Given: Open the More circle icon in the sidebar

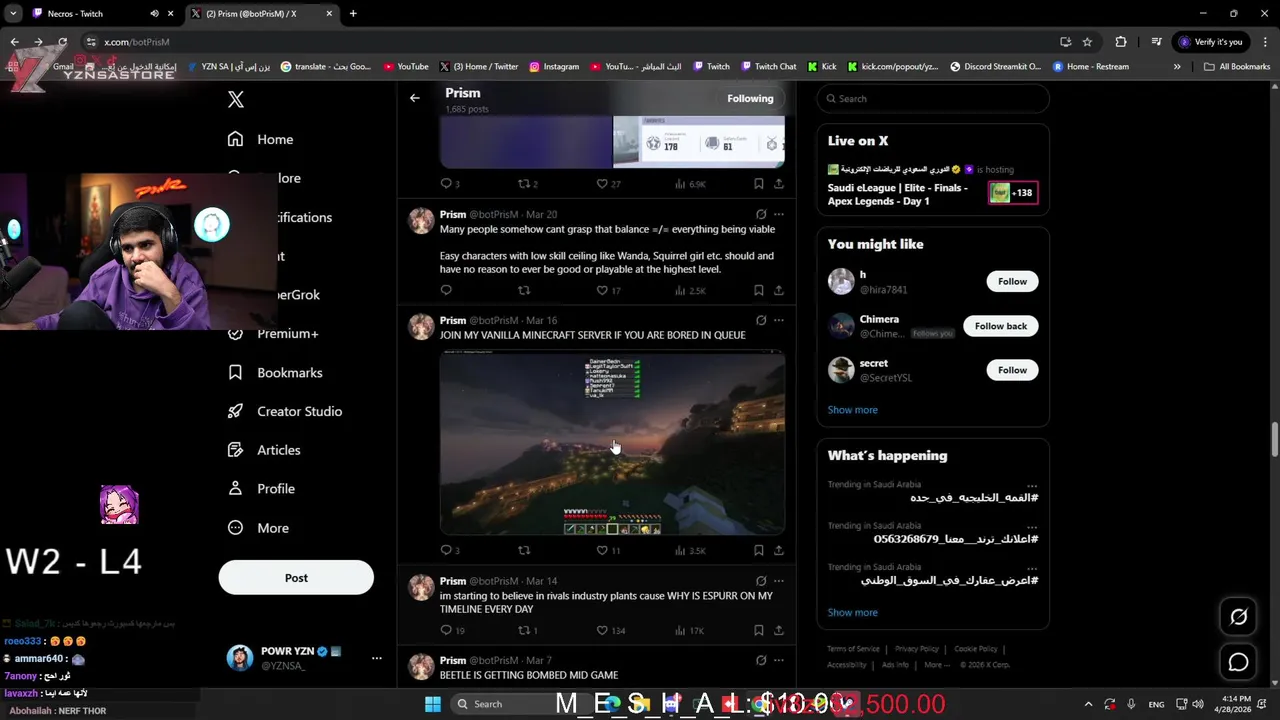Looking at the screenshot, I should pos(235,528).
